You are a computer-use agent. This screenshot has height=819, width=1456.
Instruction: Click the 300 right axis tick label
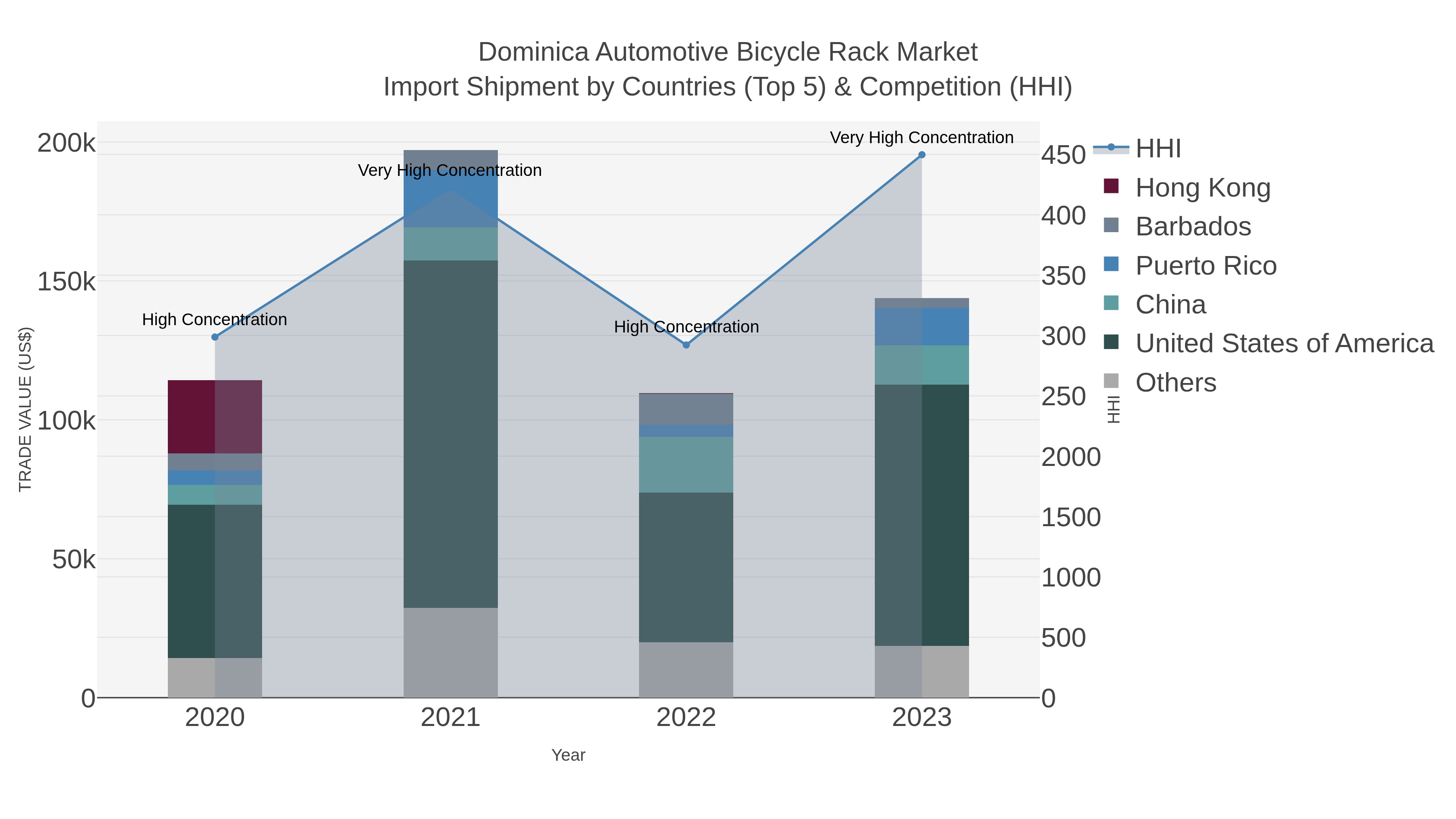tap(1064, 336)
